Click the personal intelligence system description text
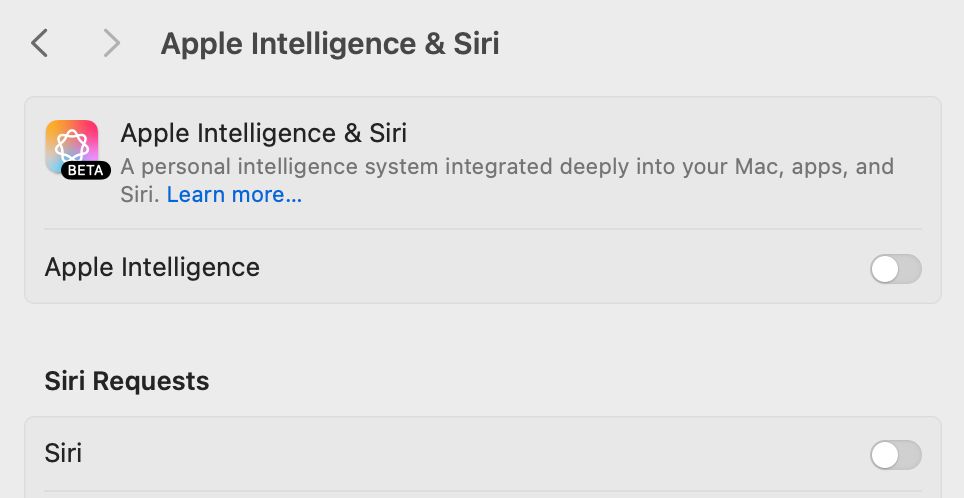This screenshot has height=498, width=964. [507, 180]
